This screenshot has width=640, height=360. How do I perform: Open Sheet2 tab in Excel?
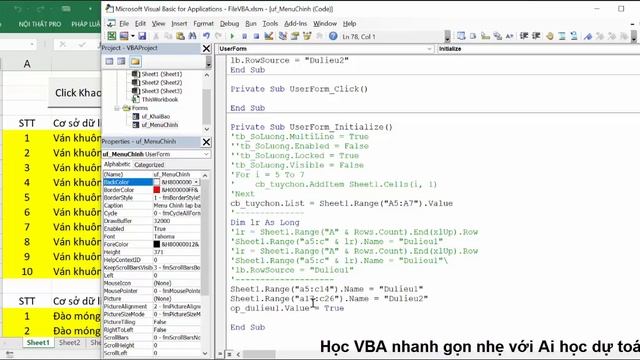pyautogui.click(x=69, y=343)
